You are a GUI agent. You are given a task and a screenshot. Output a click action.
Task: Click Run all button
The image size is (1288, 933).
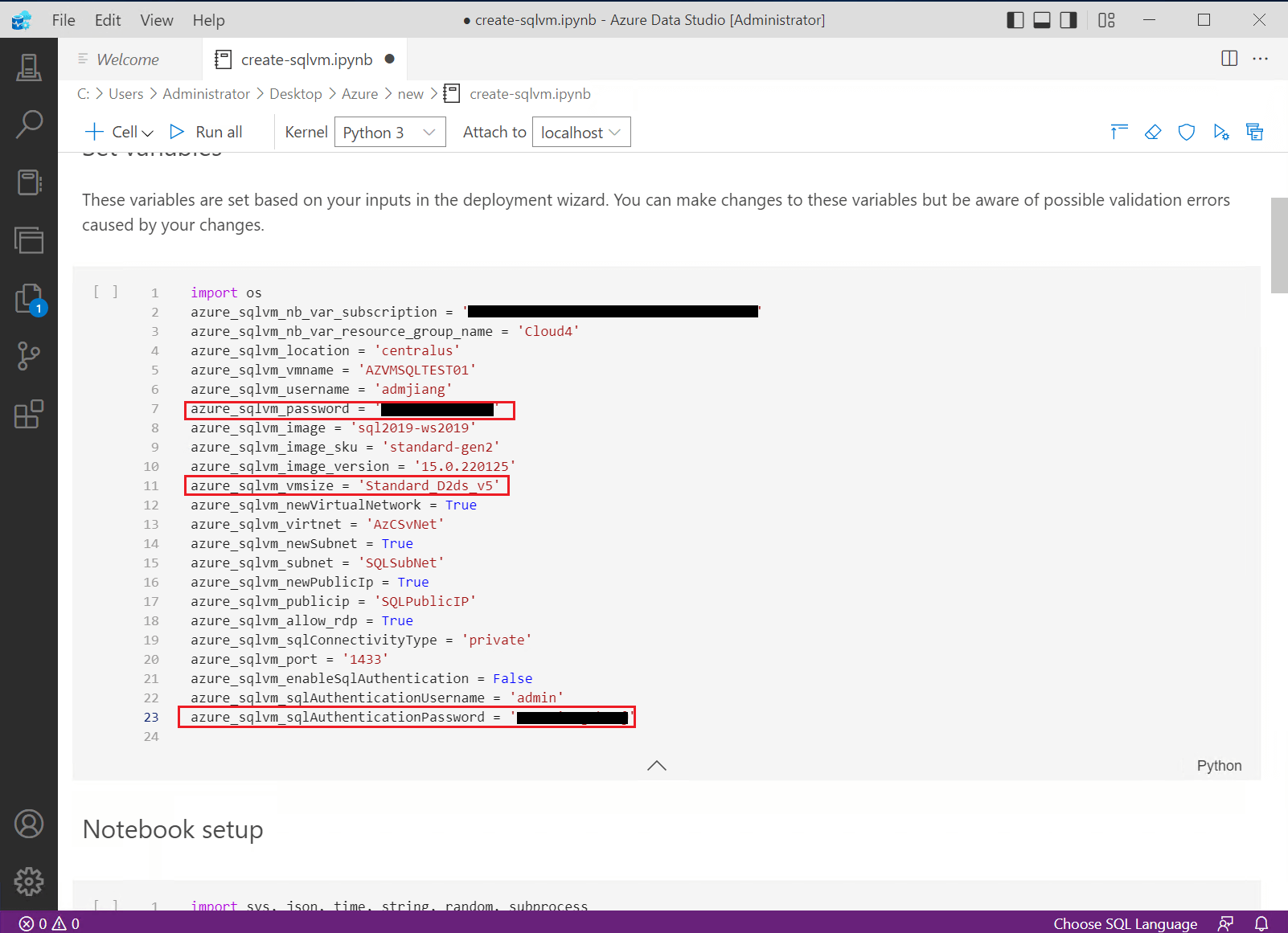pyautogui.click(x=206, y=132)
